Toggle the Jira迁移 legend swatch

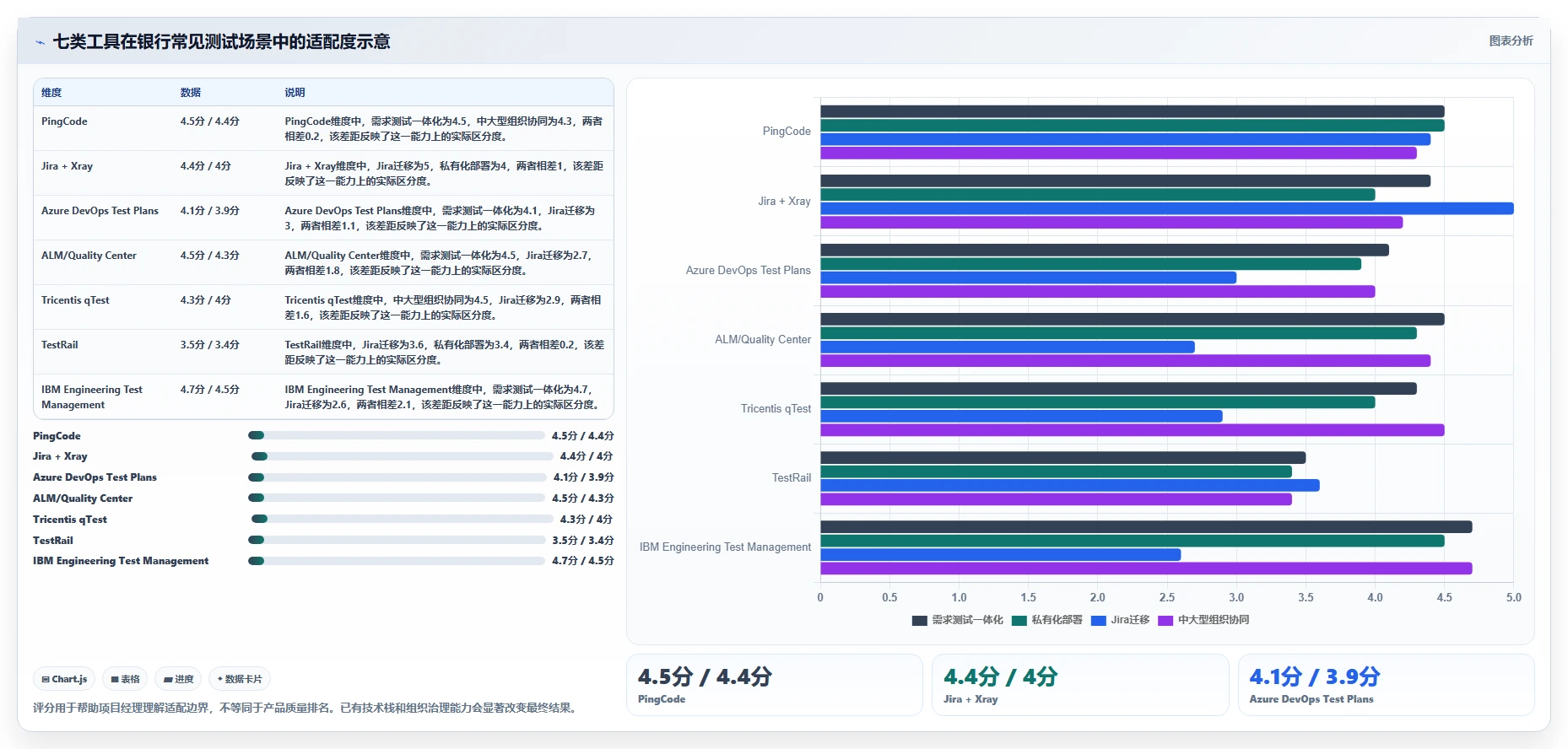pos(1098,620)
